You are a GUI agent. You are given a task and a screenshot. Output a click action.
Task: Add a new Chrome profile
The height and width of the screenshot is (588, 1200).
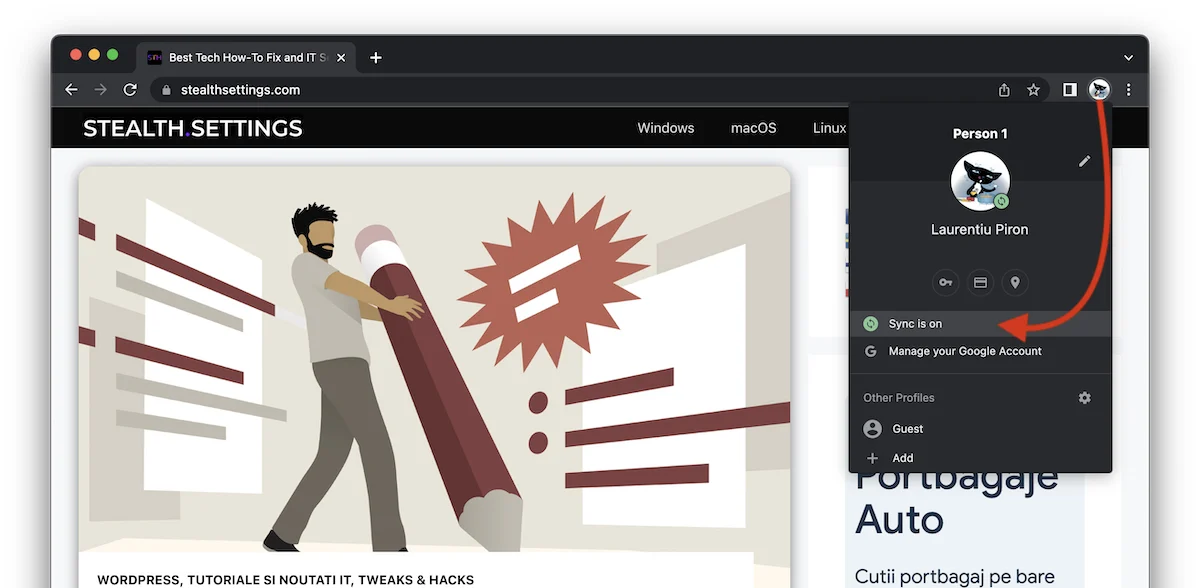click(902, 458)
